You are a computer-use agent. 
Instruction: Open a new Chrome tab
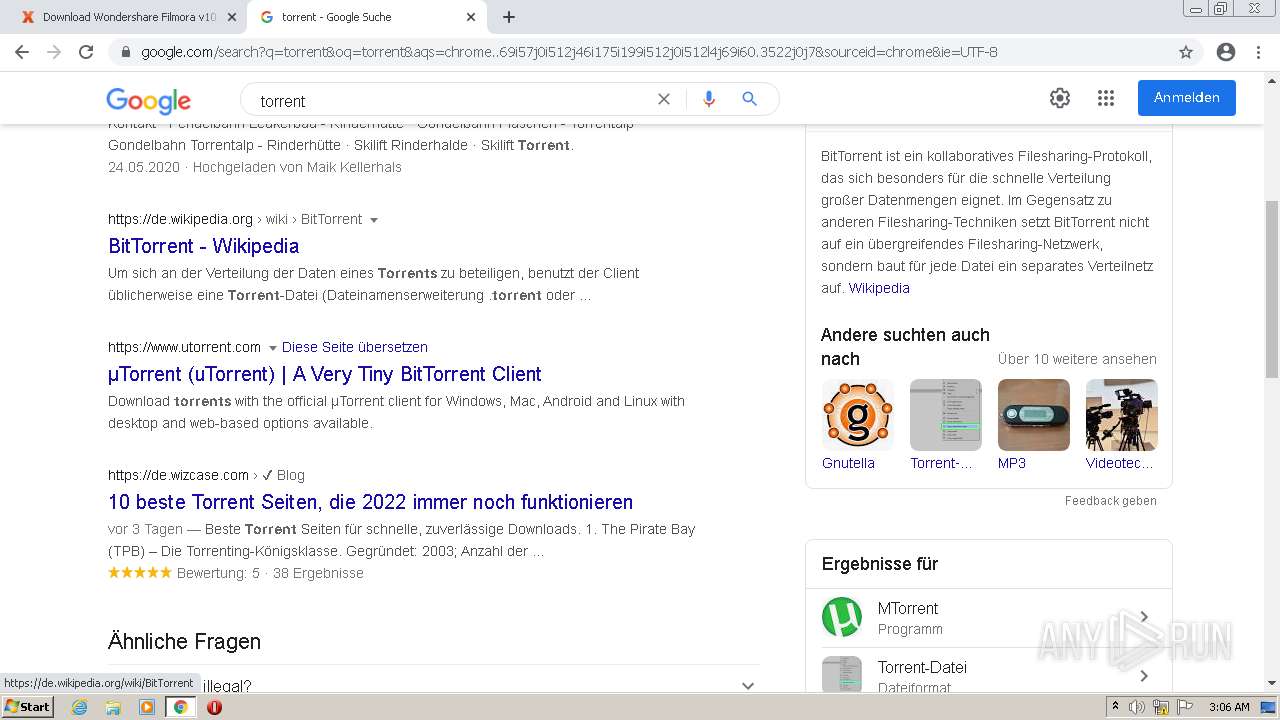click(x=509, y=17)
